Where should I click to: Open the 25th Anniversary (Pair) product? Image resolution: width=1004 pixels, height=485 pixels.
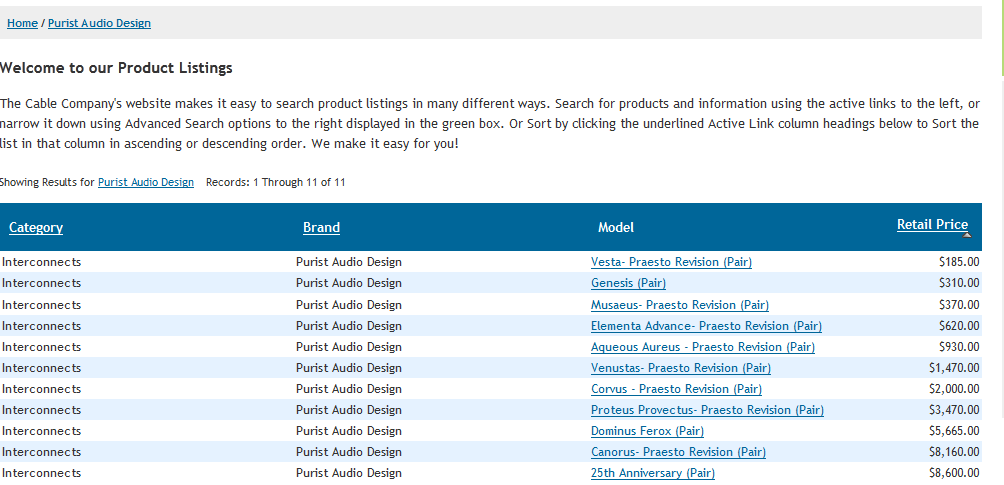[x=652, y=473]
